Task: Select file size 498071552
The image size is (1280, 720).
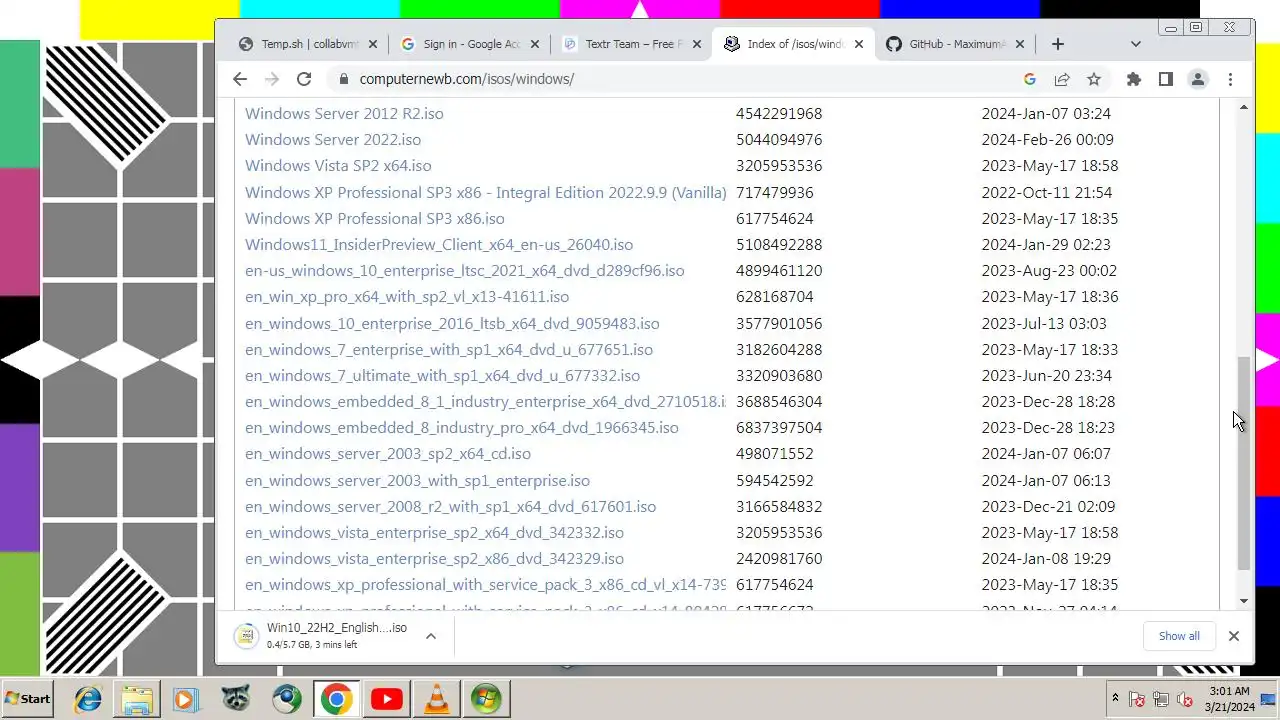Action: (775, 453)
